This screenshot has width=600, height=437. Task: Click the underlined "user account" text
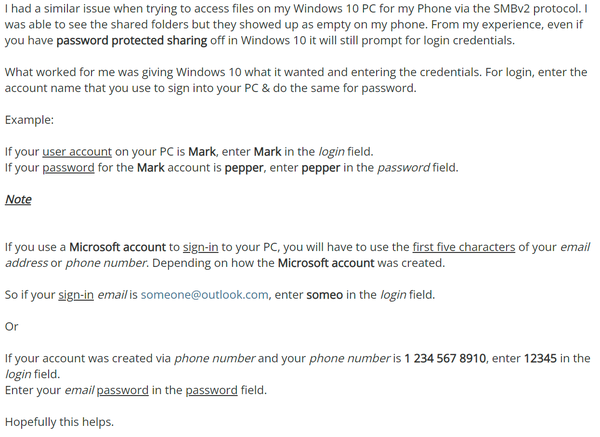[77, 152]
